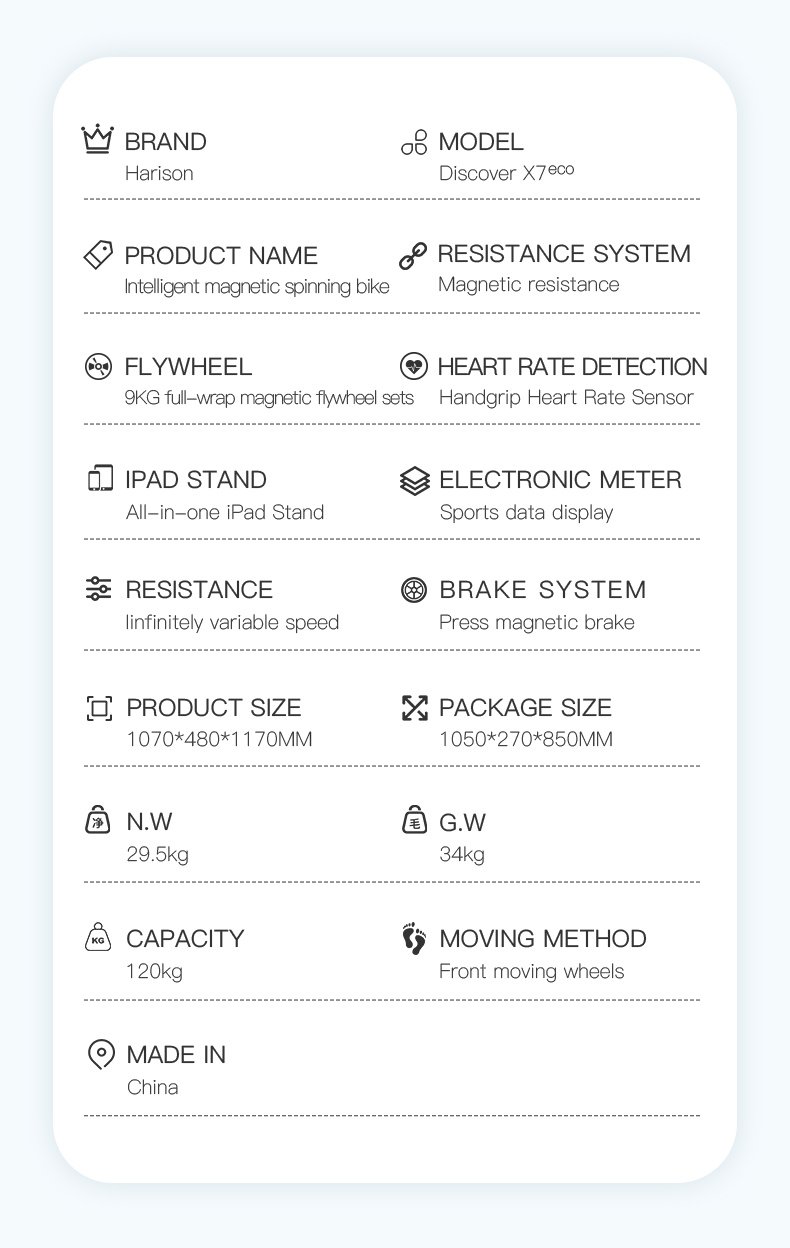The width and height of the screenshot is (790, 1248).
Task: Click the 'Discover X7eco' model text
Action: (506, 172)
